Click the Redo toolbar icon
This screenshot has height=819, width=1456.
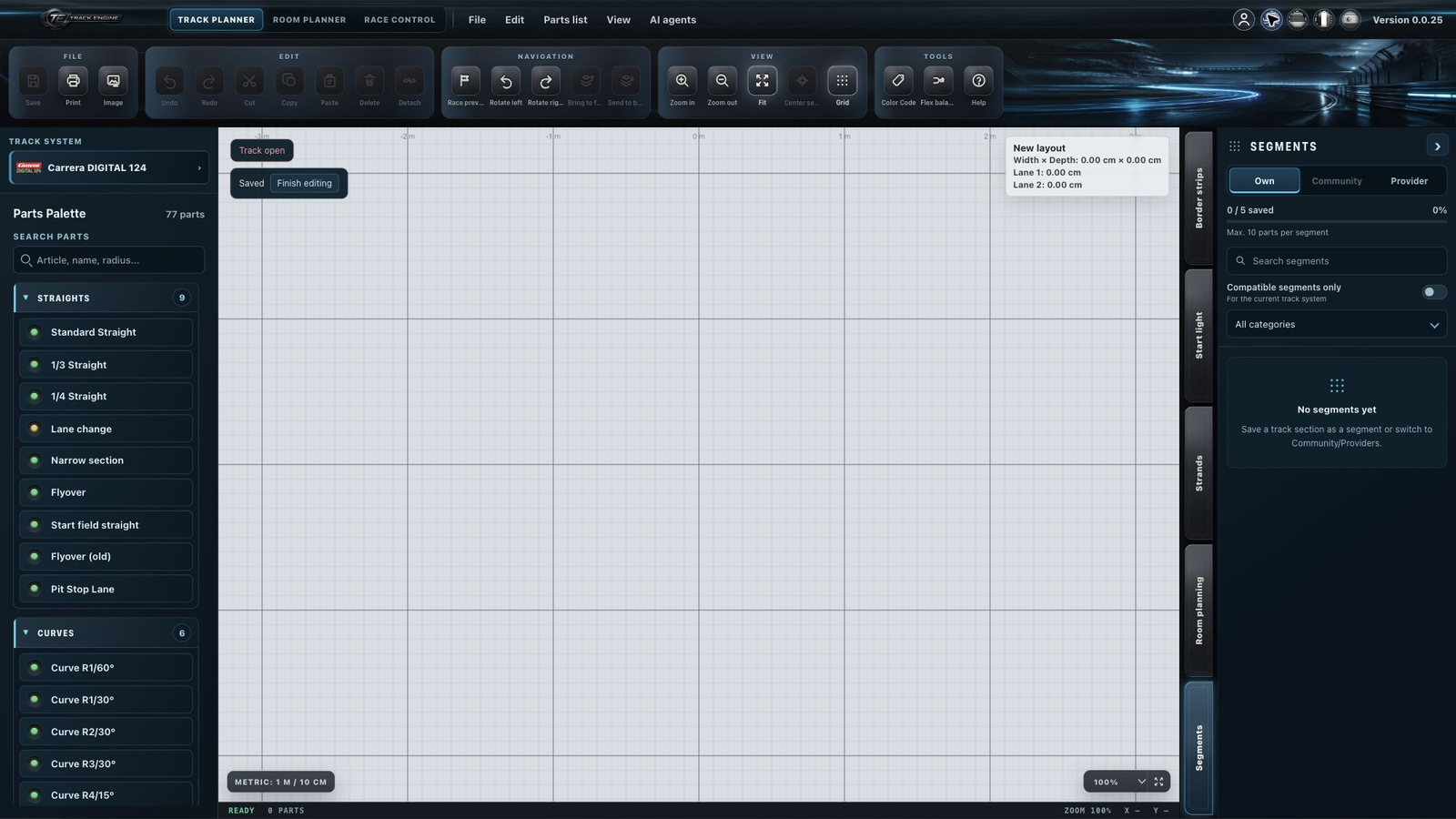pos(209,81)
